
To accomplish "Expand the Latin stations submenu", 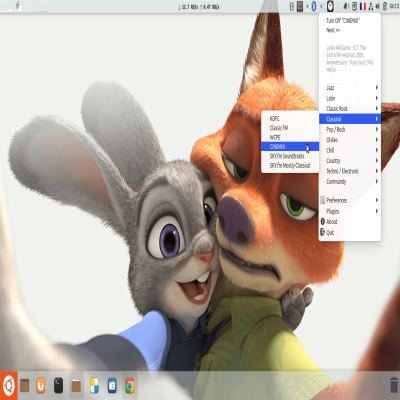I will pyautogui.click(x=350, y=98).
